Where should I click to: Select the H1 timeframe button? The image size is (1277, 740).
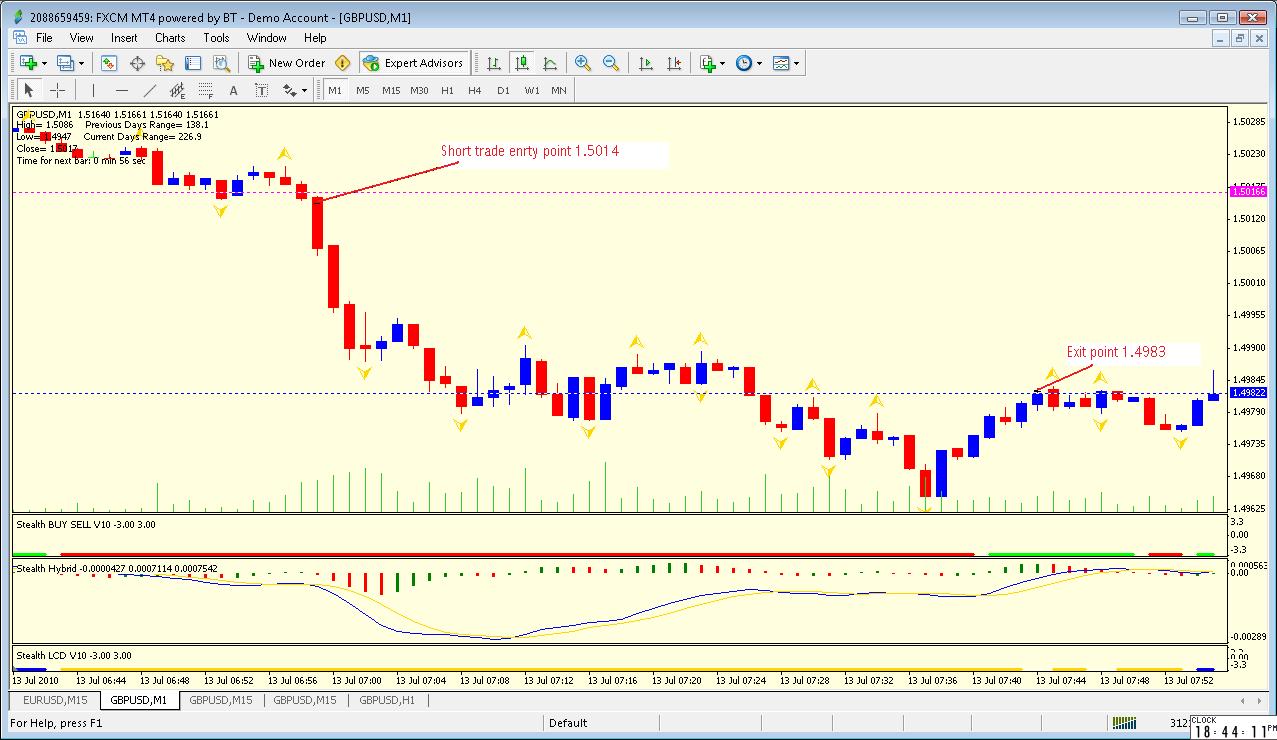click(x=447, y=90)
